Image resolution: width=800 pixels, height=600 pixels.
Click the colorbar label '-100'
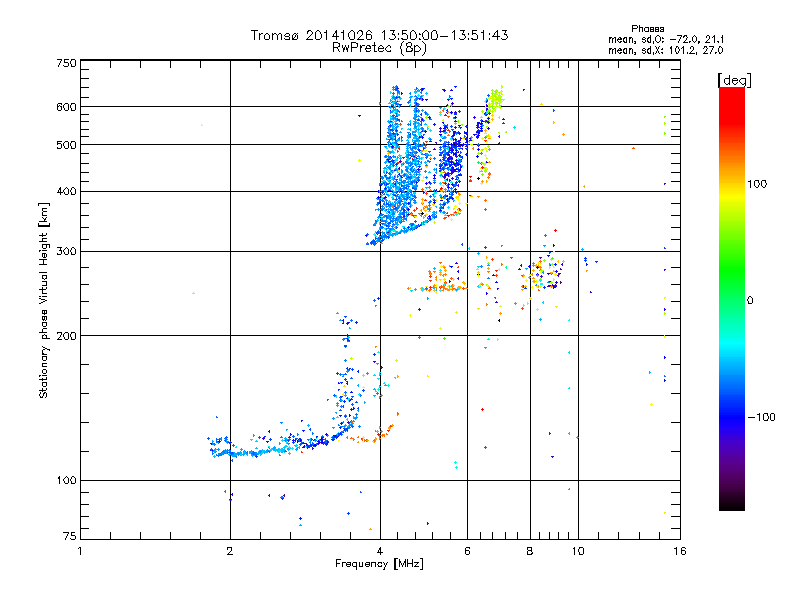pos(762,417)
